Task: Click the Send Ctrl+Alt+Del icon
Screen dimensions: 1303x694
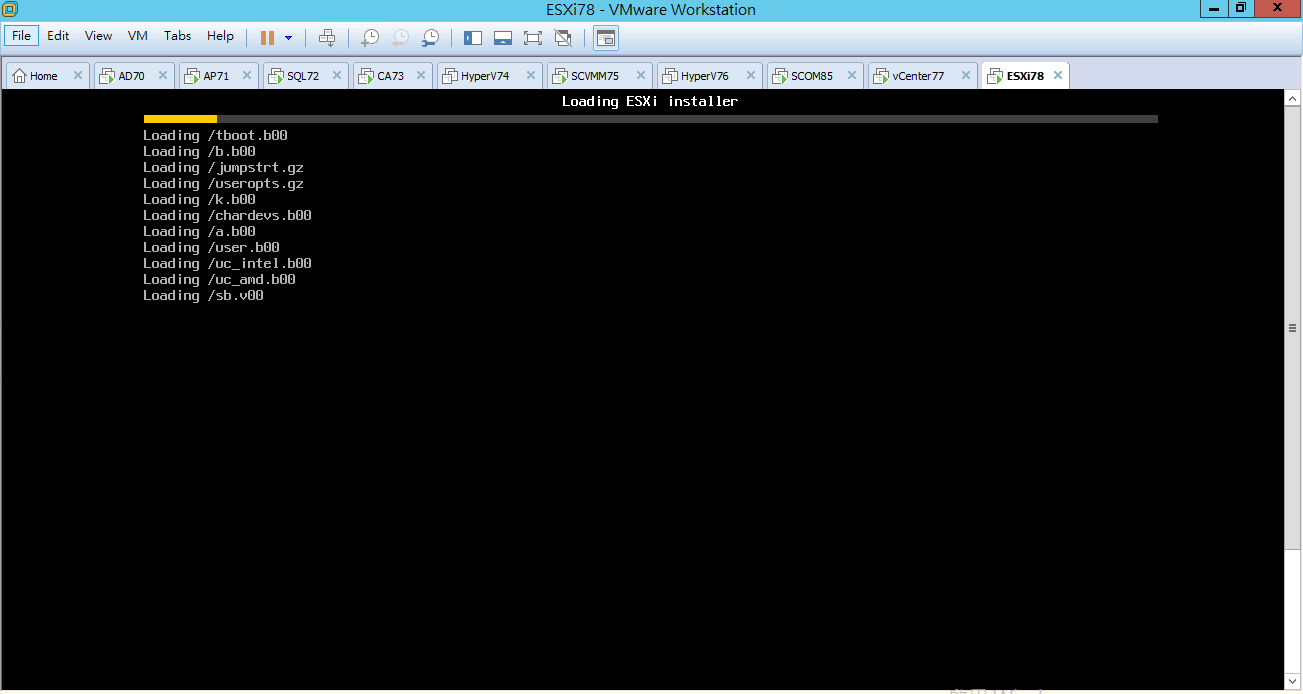Action: (326, 38)
